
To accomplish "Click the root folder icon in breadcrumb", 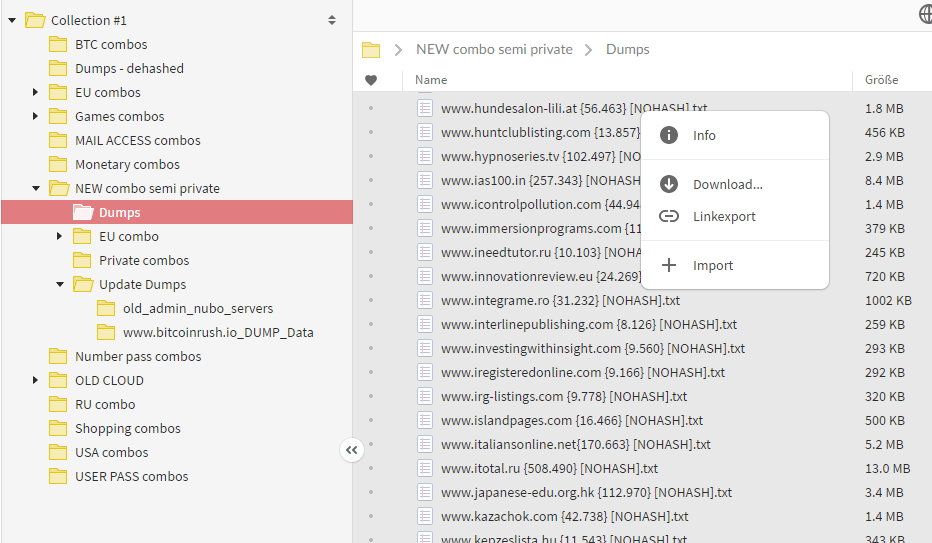I will click(x=371, y=49).
